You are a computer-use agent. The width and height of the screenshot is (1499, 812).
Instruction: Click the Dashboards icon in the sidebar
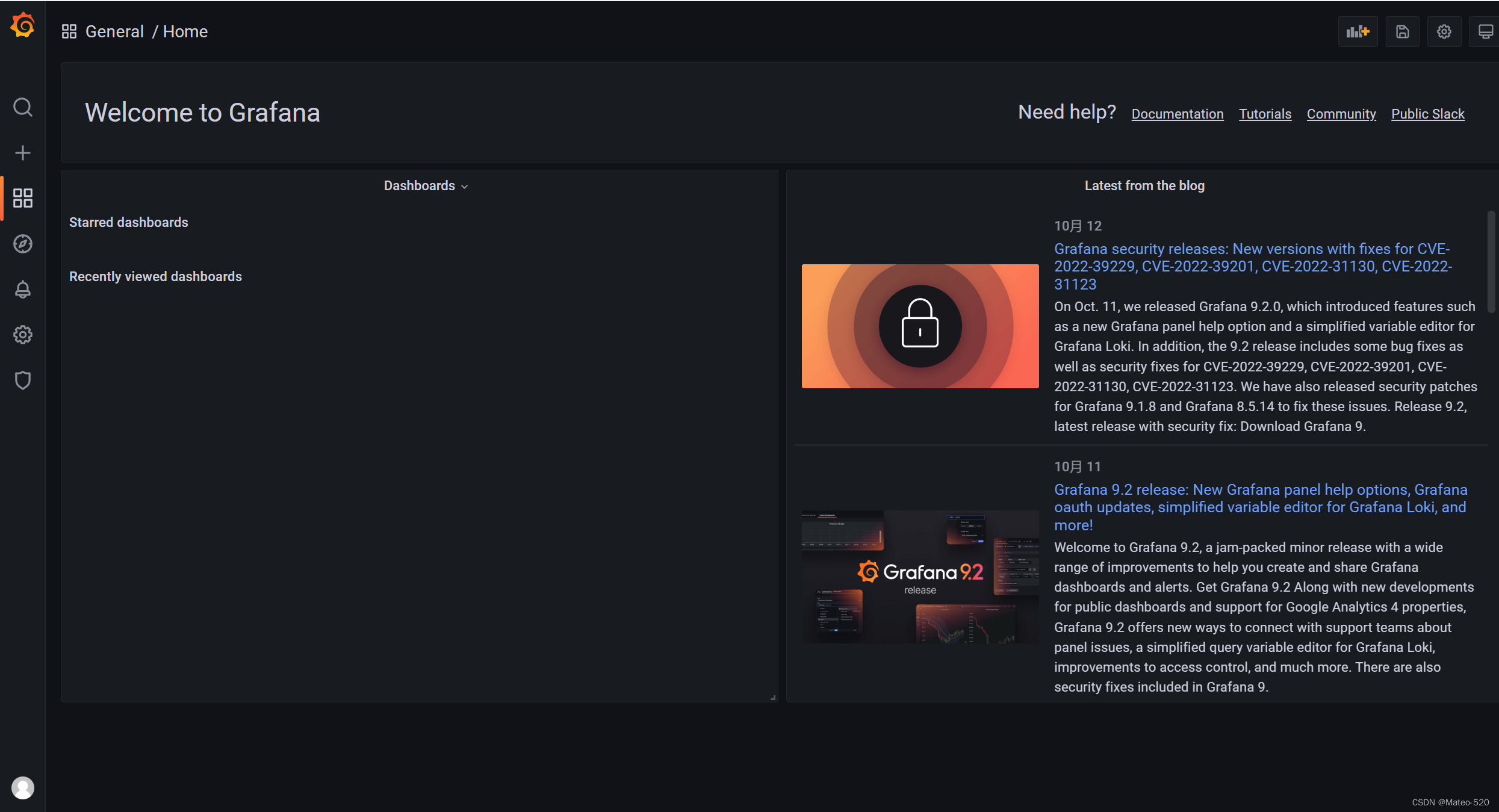[22, 197]
